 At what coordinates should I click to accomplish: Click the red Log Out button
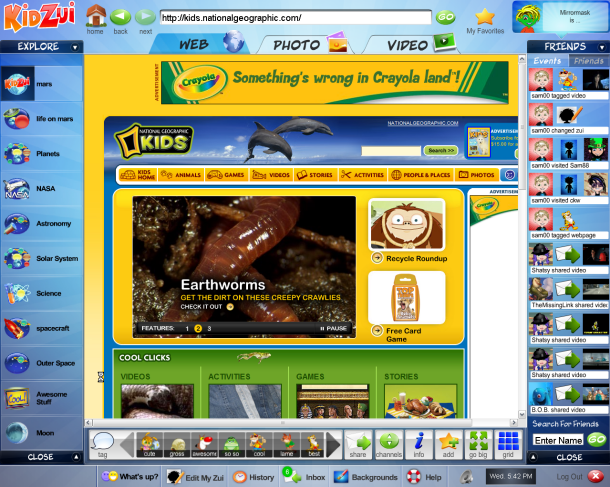click(x=595, y=476)
